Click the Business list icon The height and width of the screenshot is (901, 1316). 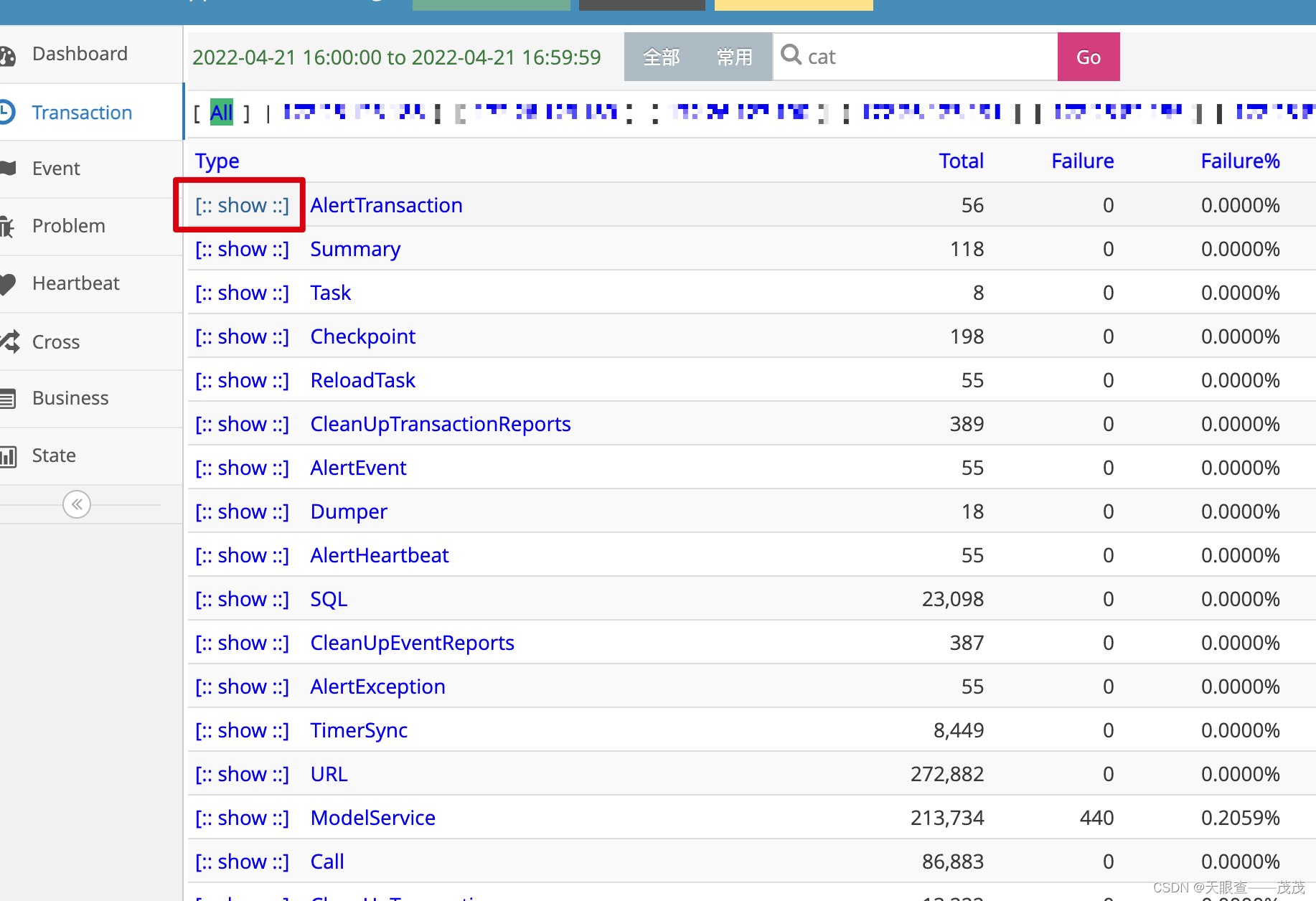[7, 398]
